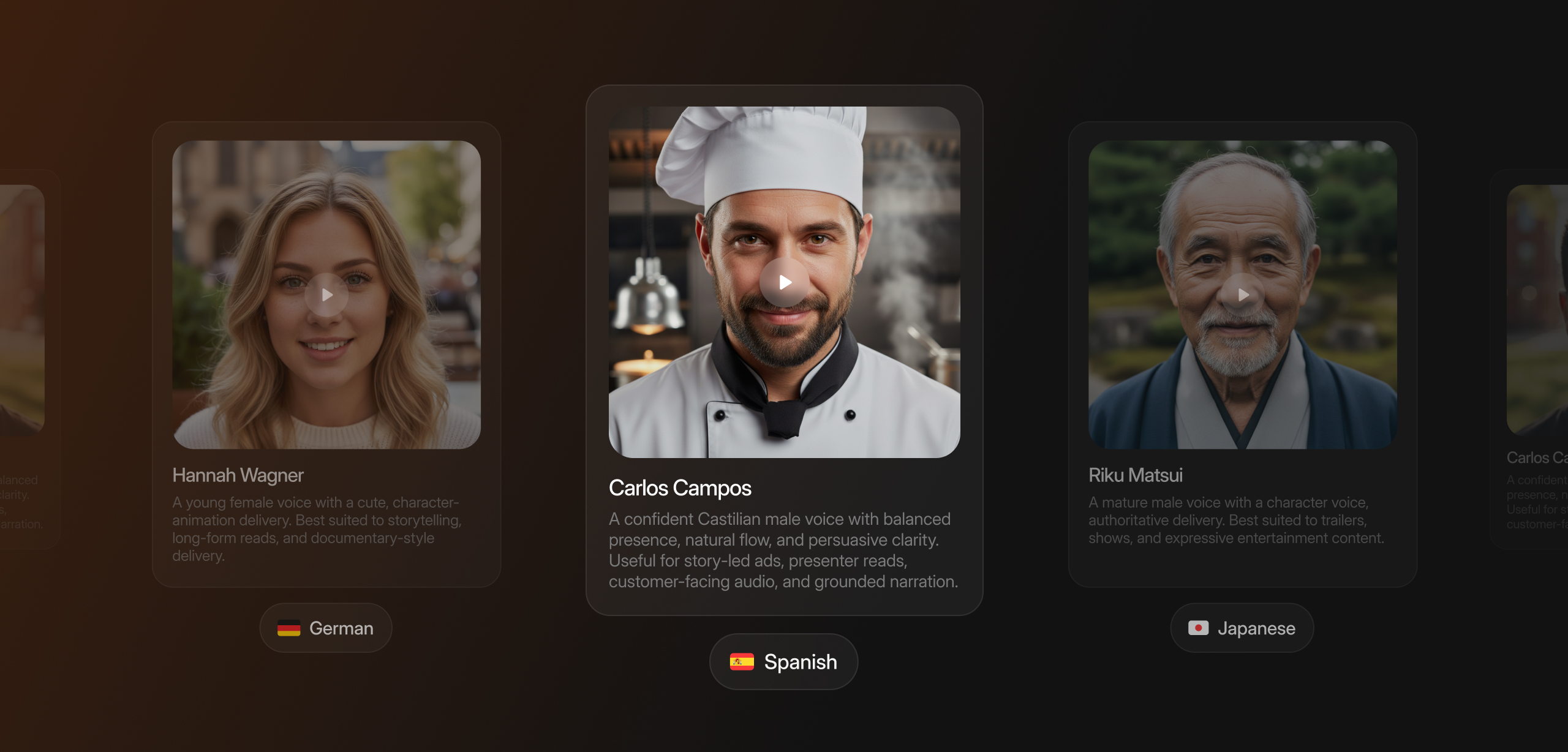Select the Japanese language pill

pos(1242,628)
